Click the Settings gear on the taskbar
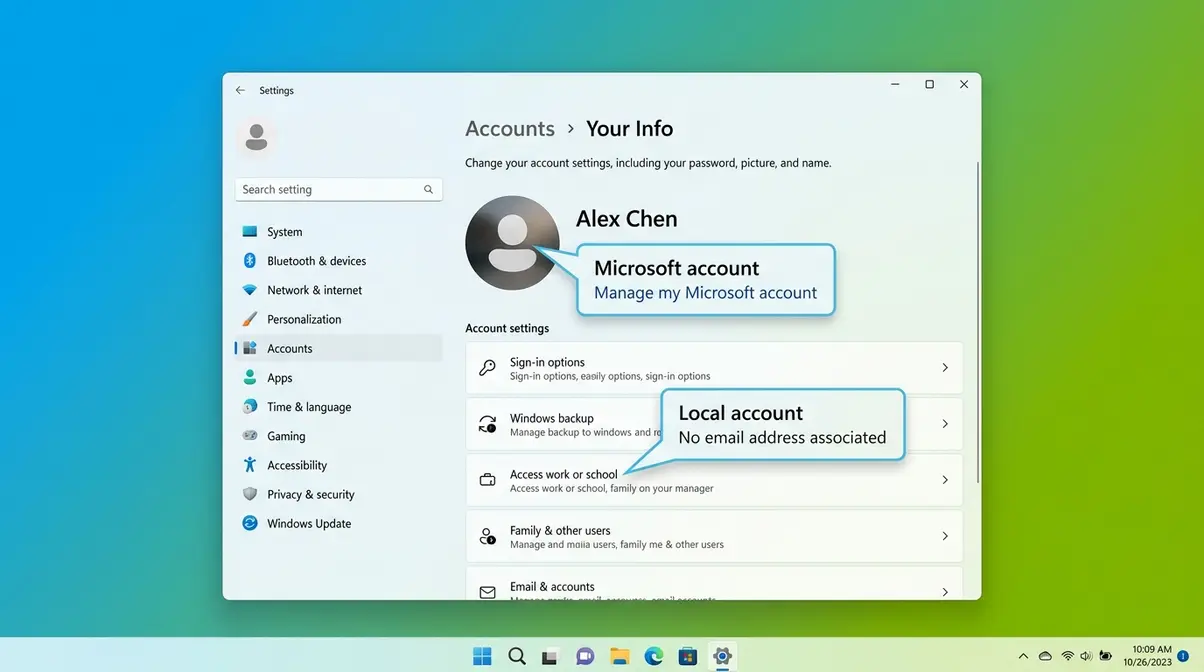Image resolution: width=1204 pixels, height=672 pixels. click(721, 656)
